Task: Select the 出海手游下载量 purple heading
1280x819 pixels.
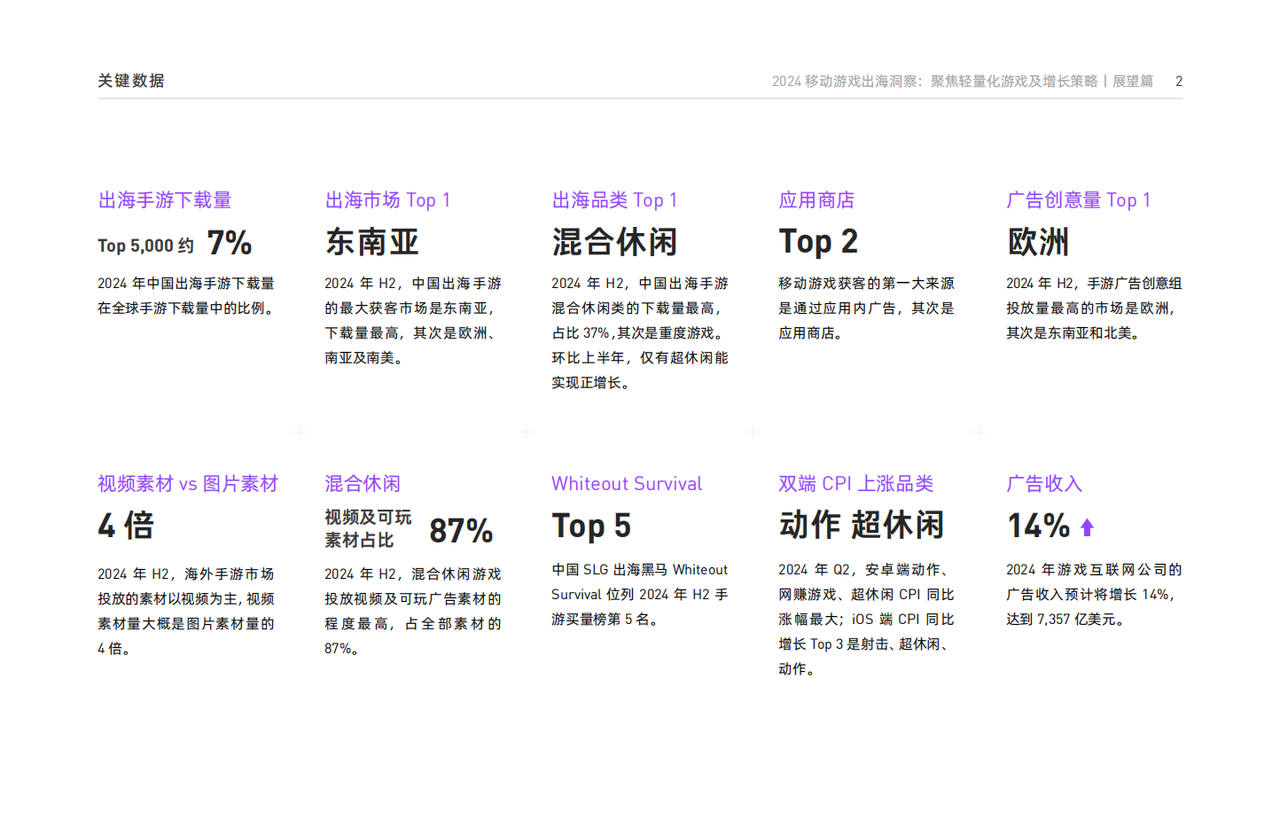Action: 164,200
